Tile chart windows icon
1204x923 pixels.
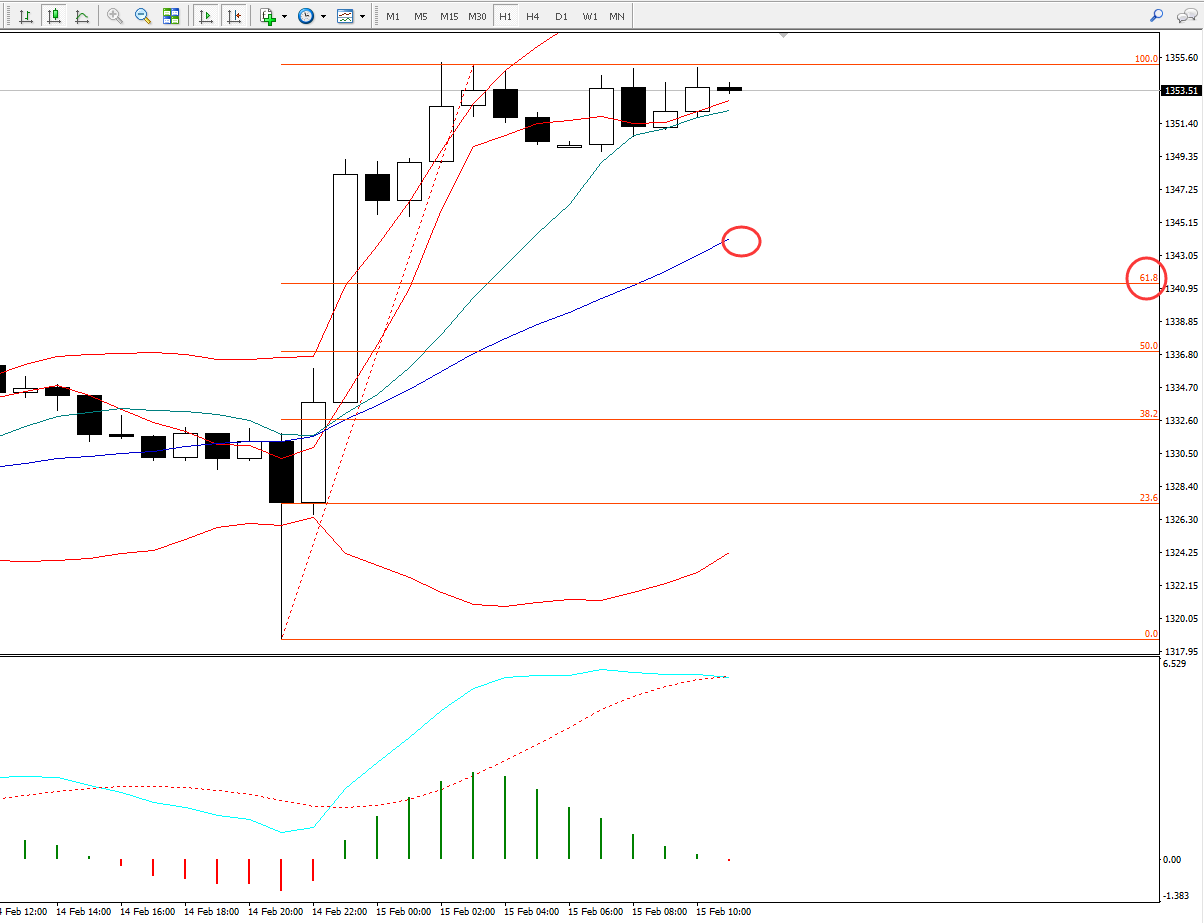pos(171,16)
